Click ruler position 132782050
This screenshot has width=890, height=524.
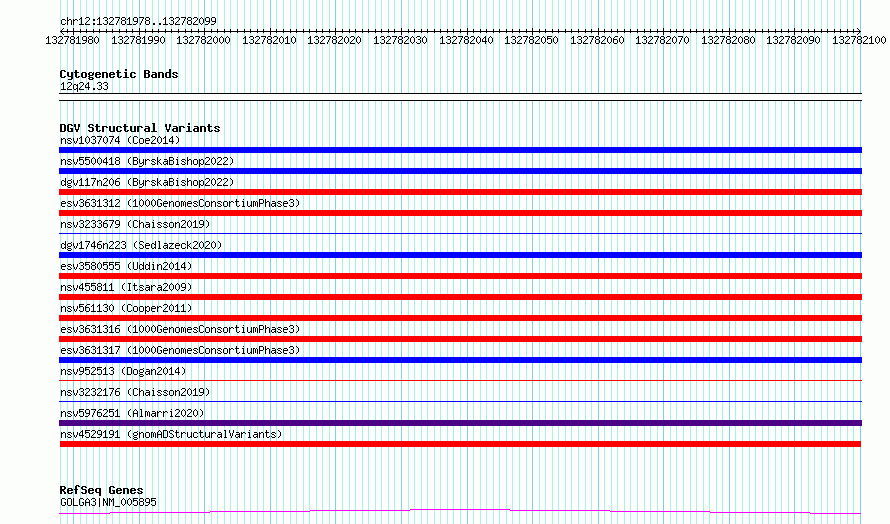(x=531, y=40)
